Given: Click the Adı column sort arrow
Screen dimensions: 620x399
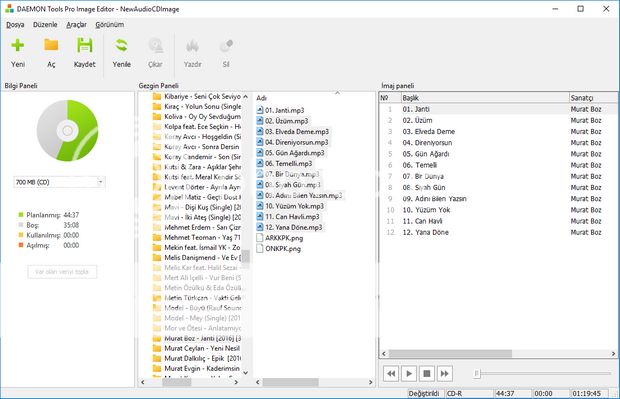Looking at the screenshot, I should pos(337,93).
